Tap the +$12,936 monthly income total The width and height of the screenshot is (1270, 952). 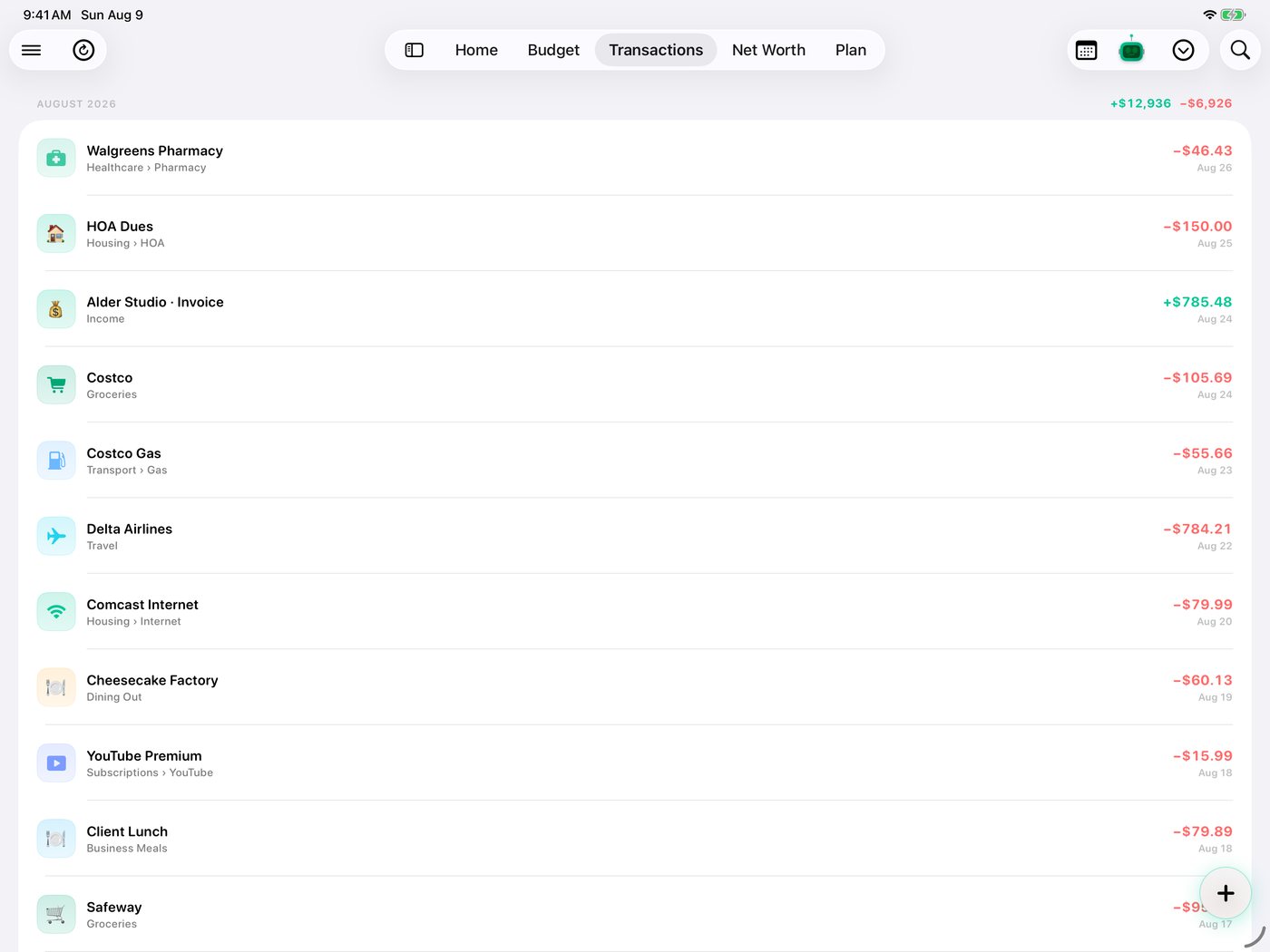[x=1140, y=103]
